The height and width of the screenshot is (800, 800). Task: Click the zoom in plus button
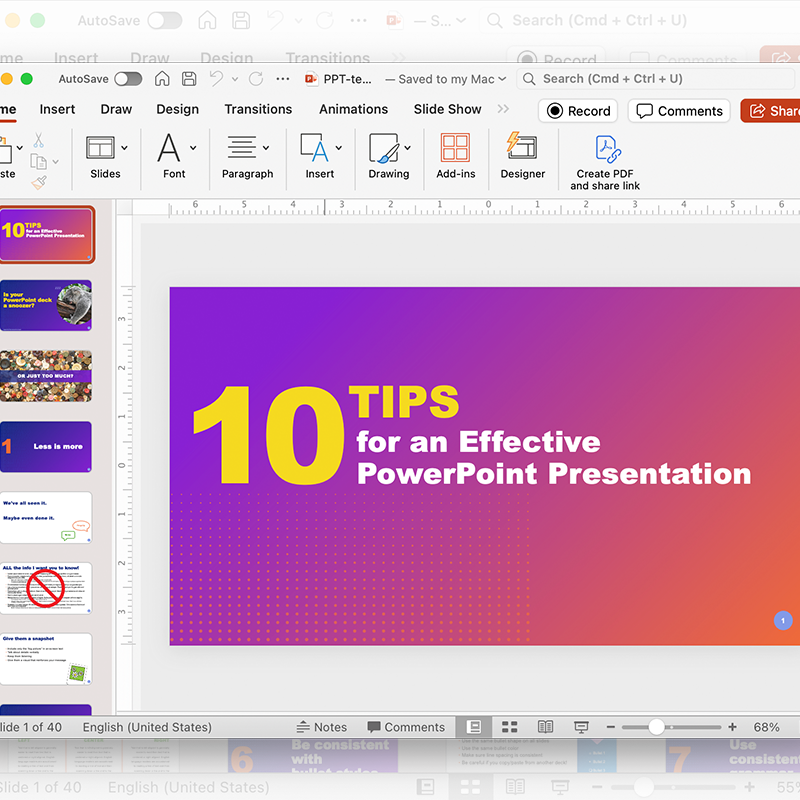click(x=732, y=727)
